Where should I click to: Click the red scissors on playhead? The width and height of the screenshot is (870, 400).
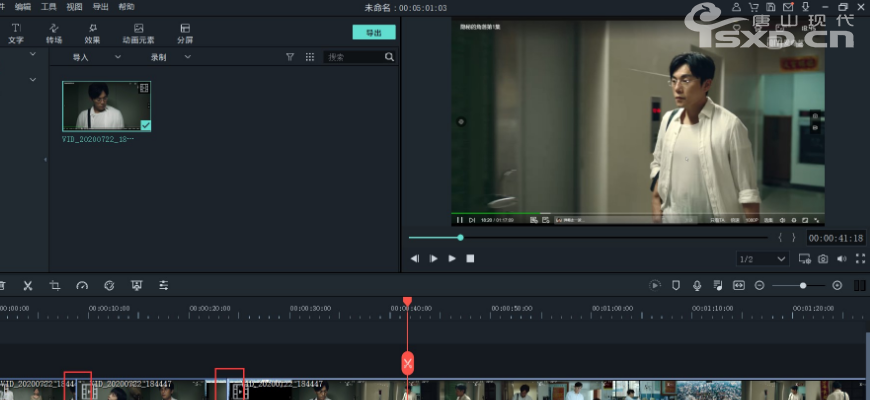click(408, 363)
